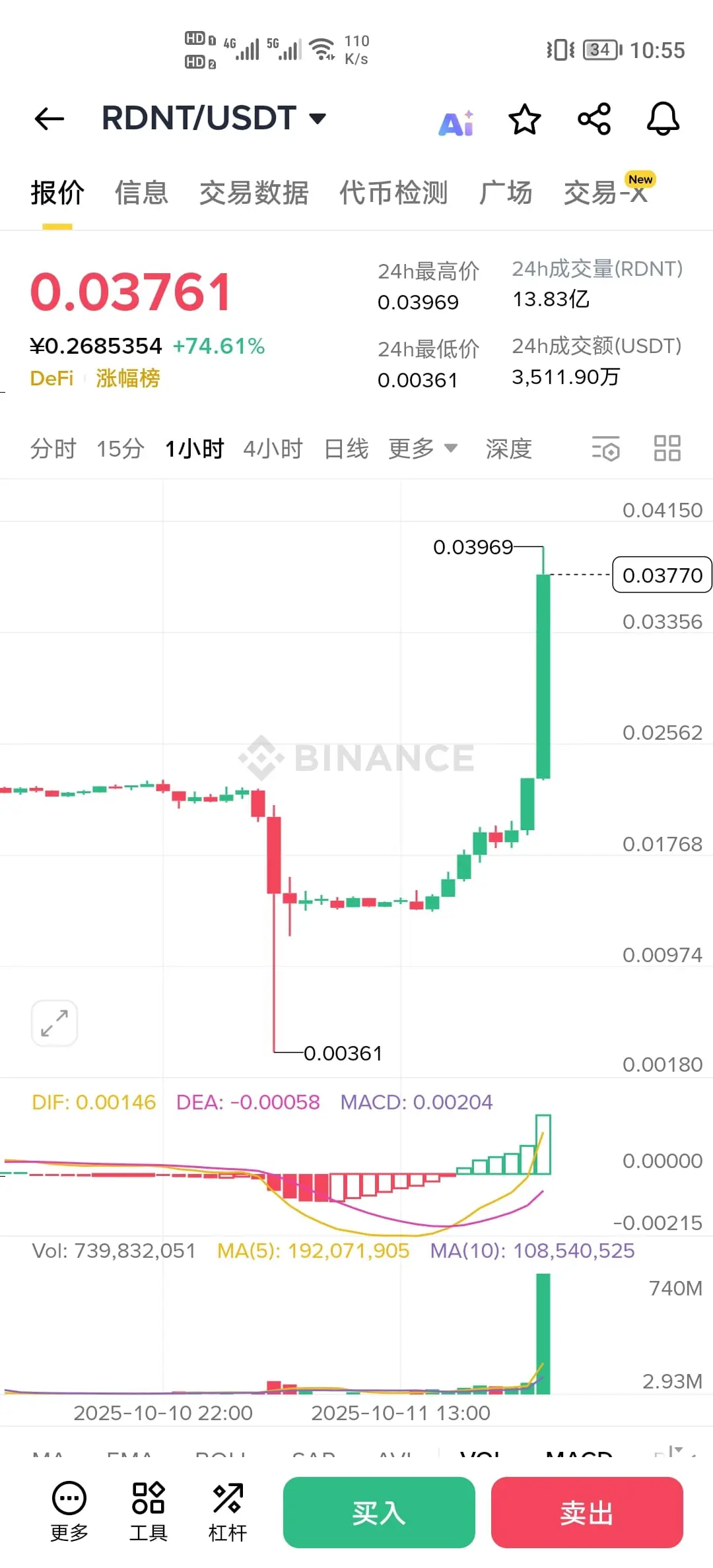Tap the share icon
Screen dimensions: 713x1568
pyautogui.click(x=594, y=119)
